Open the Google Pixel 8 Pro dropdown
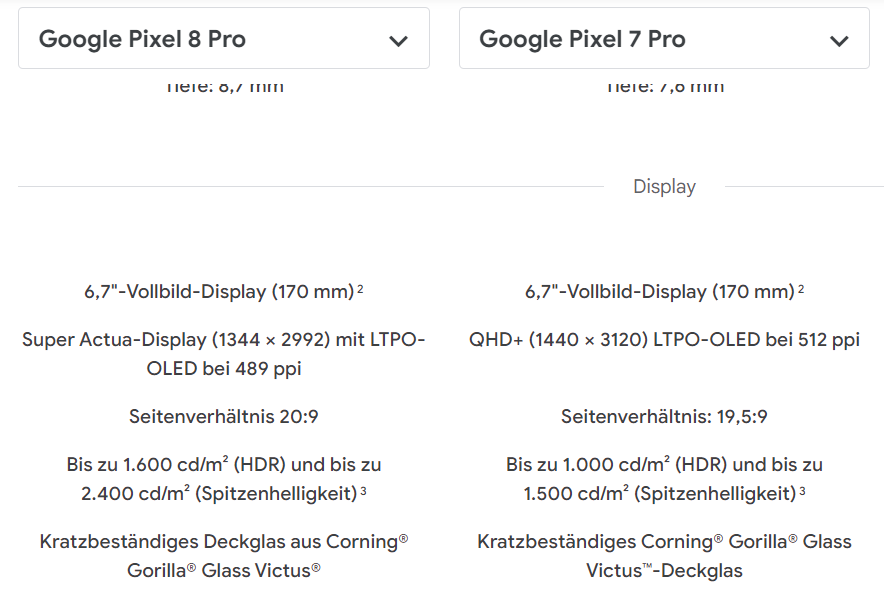The image size is (884, 592). 223,40
